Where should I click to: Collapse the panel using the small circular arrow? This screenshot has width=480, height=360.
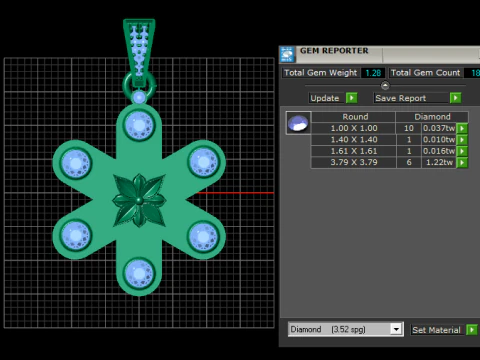pos(385,86)
